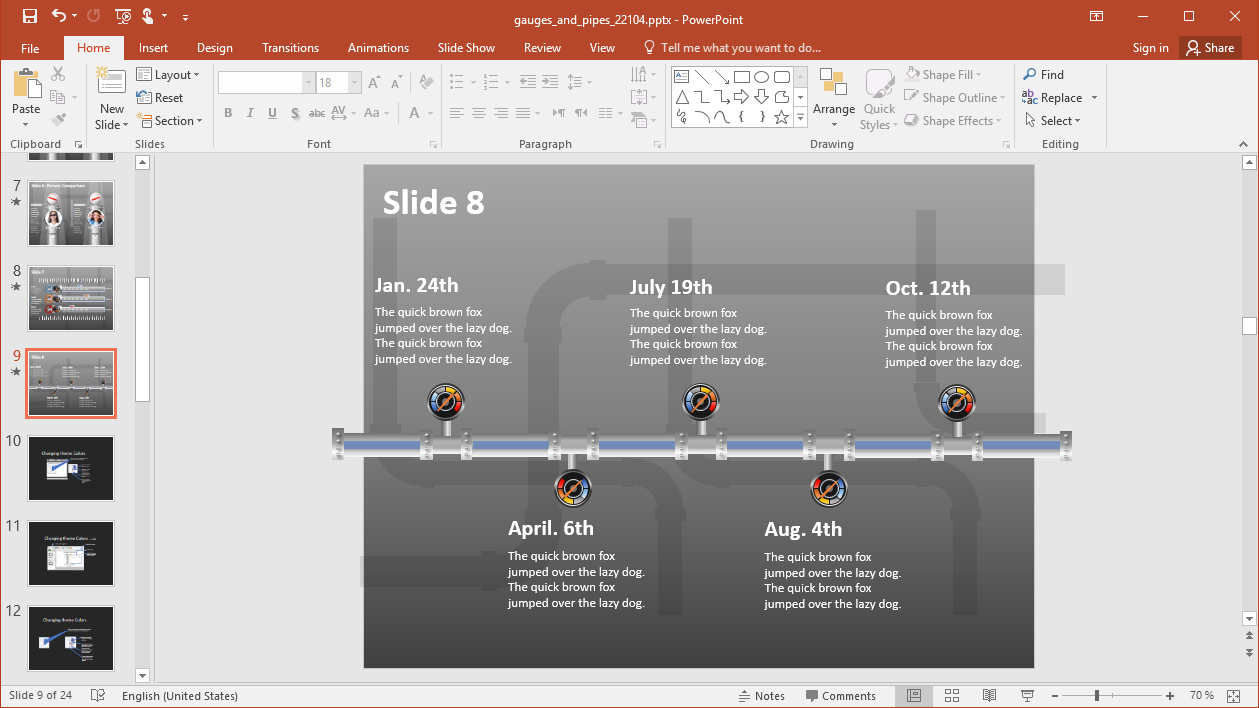Screen dimensions: 1259x708
Task: Open the Design tab
Action: 214,48
